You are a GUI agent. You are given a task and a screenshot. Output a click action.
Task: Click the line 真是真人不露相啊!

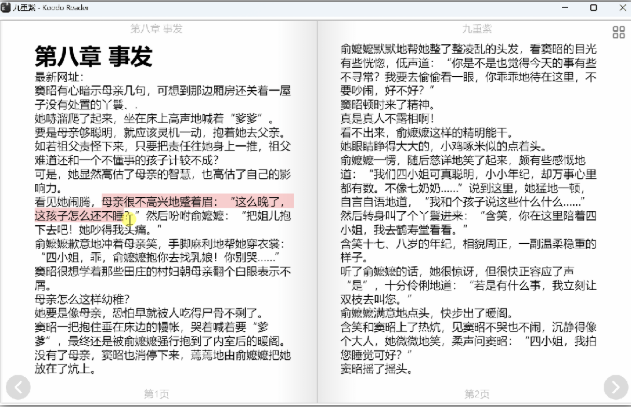coord(388,118)
